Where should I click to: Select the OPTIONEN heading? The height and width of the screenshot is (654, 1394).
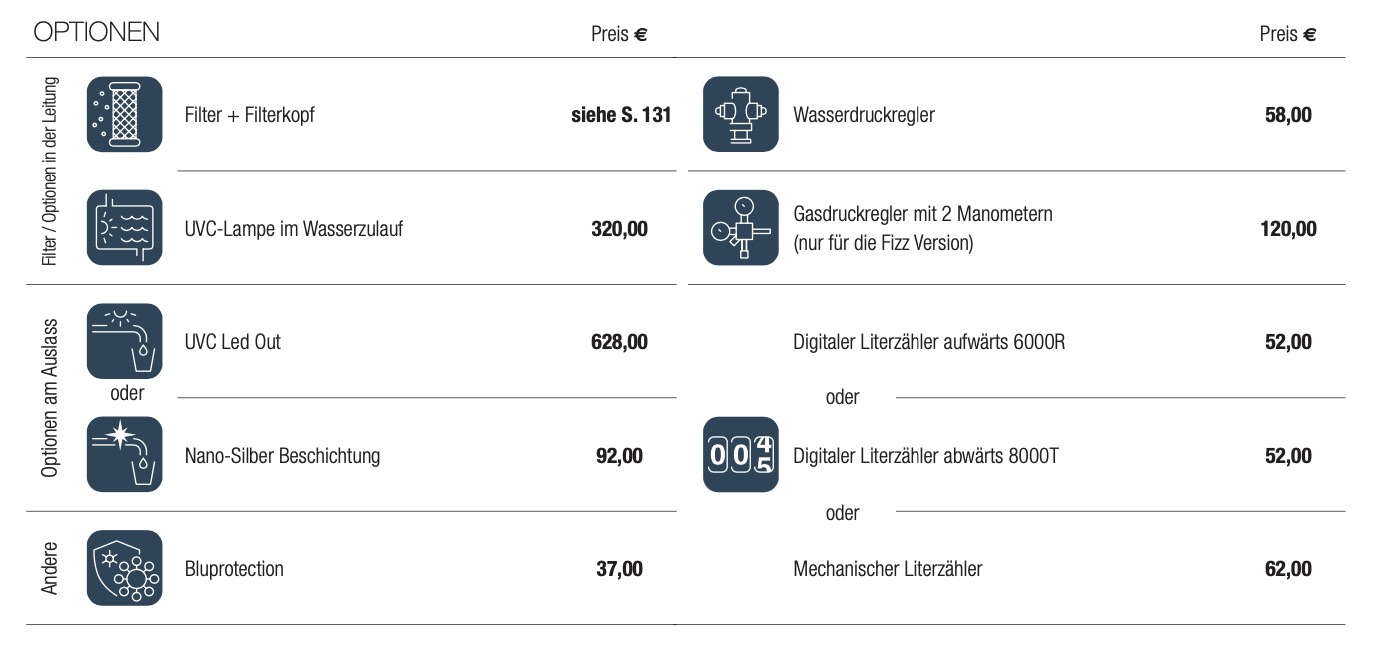[x=96, y=33]
